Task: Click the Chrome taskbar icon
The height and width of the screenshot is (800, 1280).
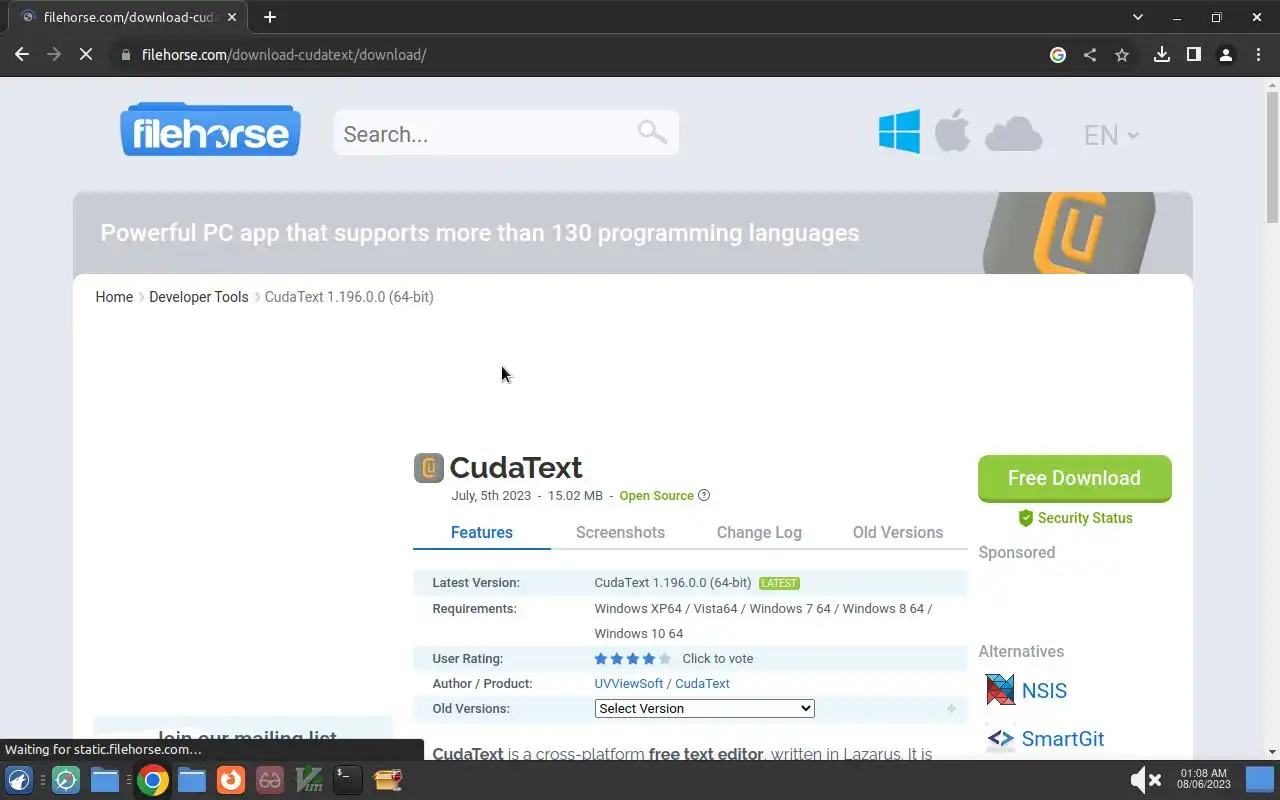Action: click(153, 779)
